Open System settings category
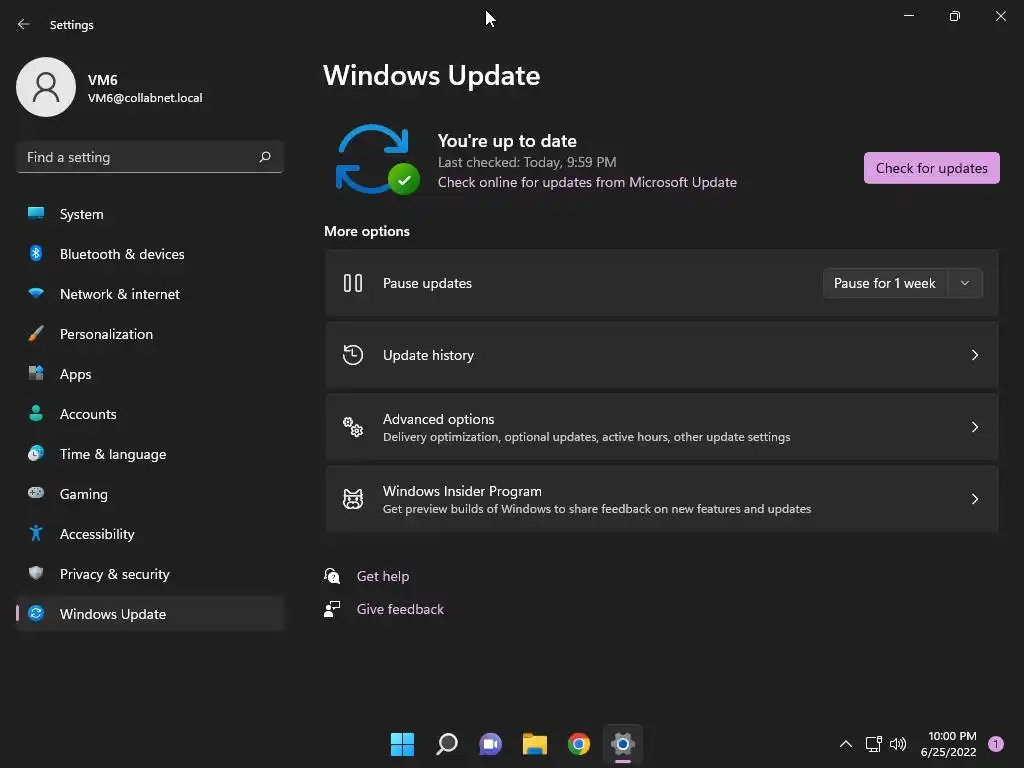This screenshot has width=1024, height=768. pyautogui.click(x=150, y=214)
